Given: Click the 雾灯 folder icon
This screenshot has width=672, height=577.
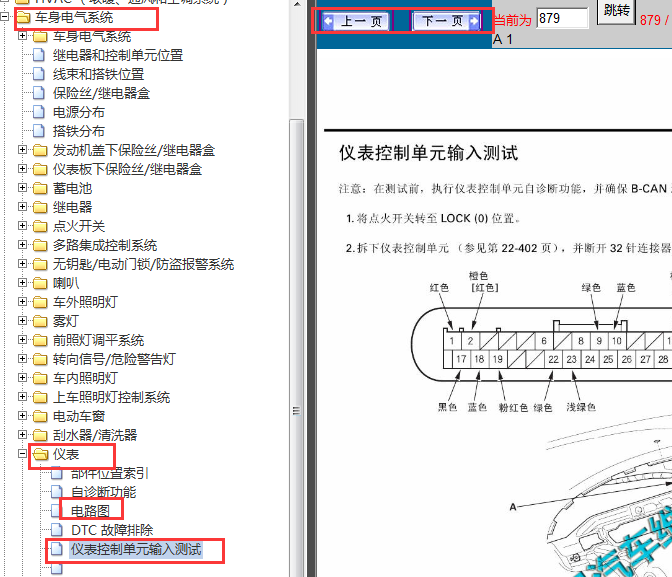Looking at the screenshot, I should pyautogui.click(x=40, y=321).
